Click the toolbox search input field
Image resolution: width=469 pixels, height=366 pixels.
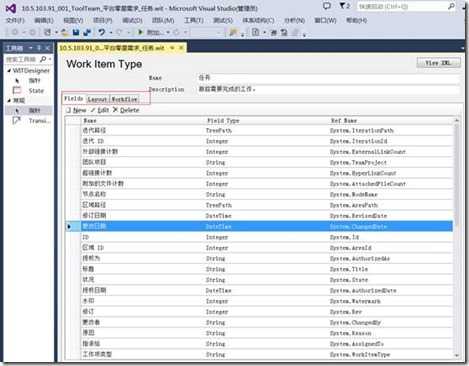click(22, 59)
